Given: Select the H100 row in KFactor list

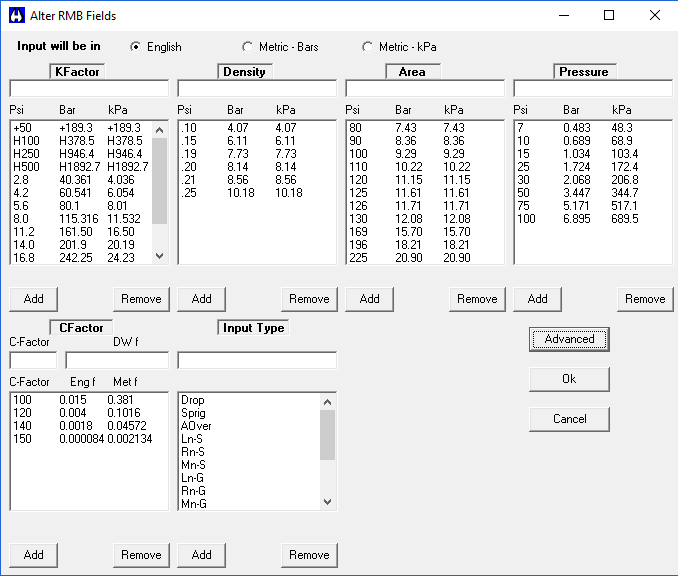Looking at the screenshot, I should click(81, 141).
